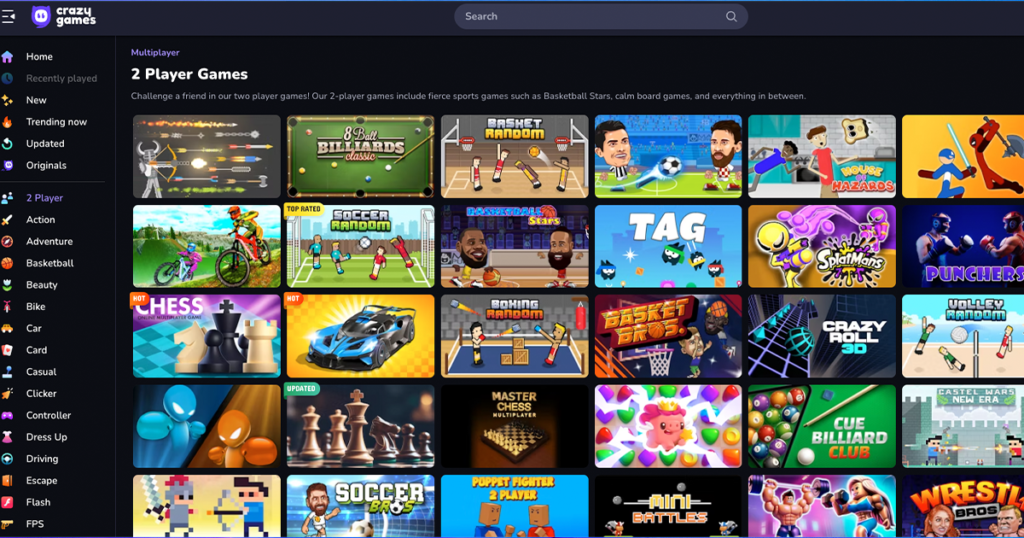
Task: Open the Crazy Roll 3D game thumbnail
Action: click(x=822, y=336)
